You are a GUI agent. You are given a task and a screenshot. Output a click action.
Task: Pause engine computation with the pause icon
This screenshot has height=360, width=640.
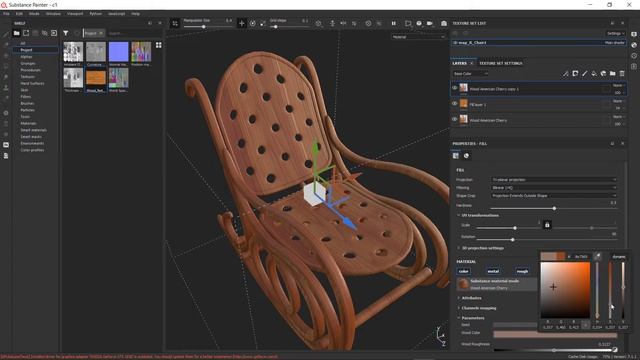coord(393,24)
